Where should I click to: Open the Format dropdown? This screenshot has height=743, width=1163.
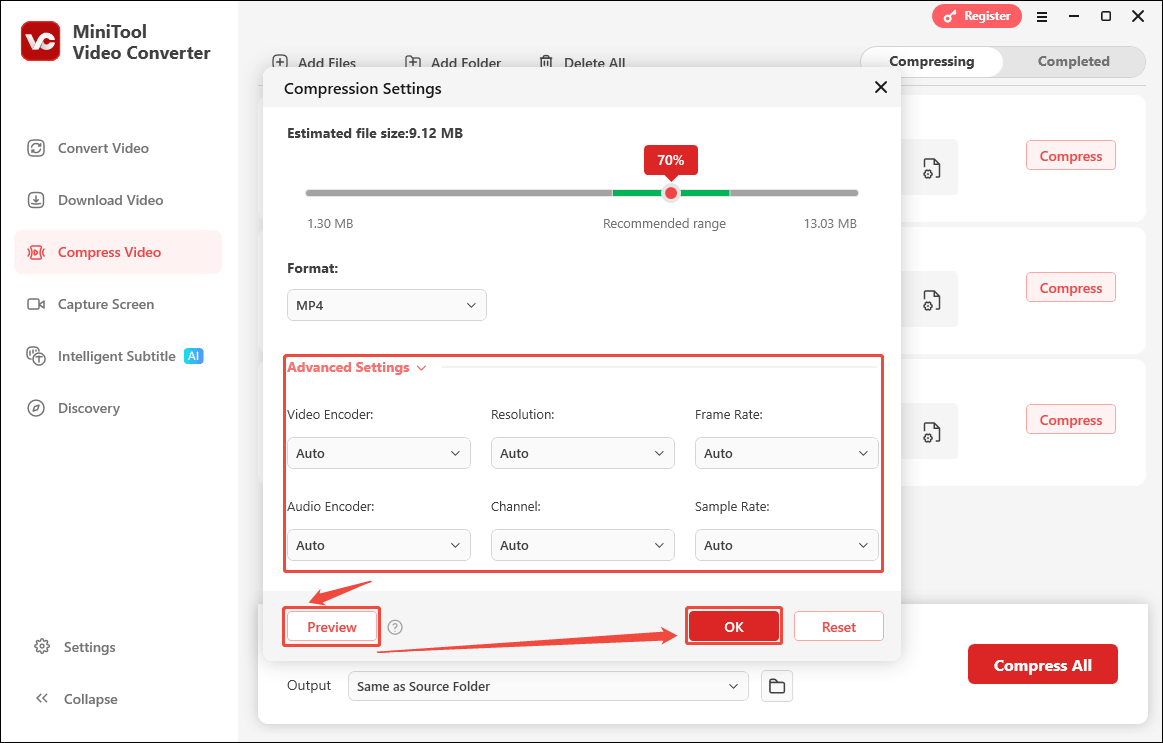pos(386,304)
